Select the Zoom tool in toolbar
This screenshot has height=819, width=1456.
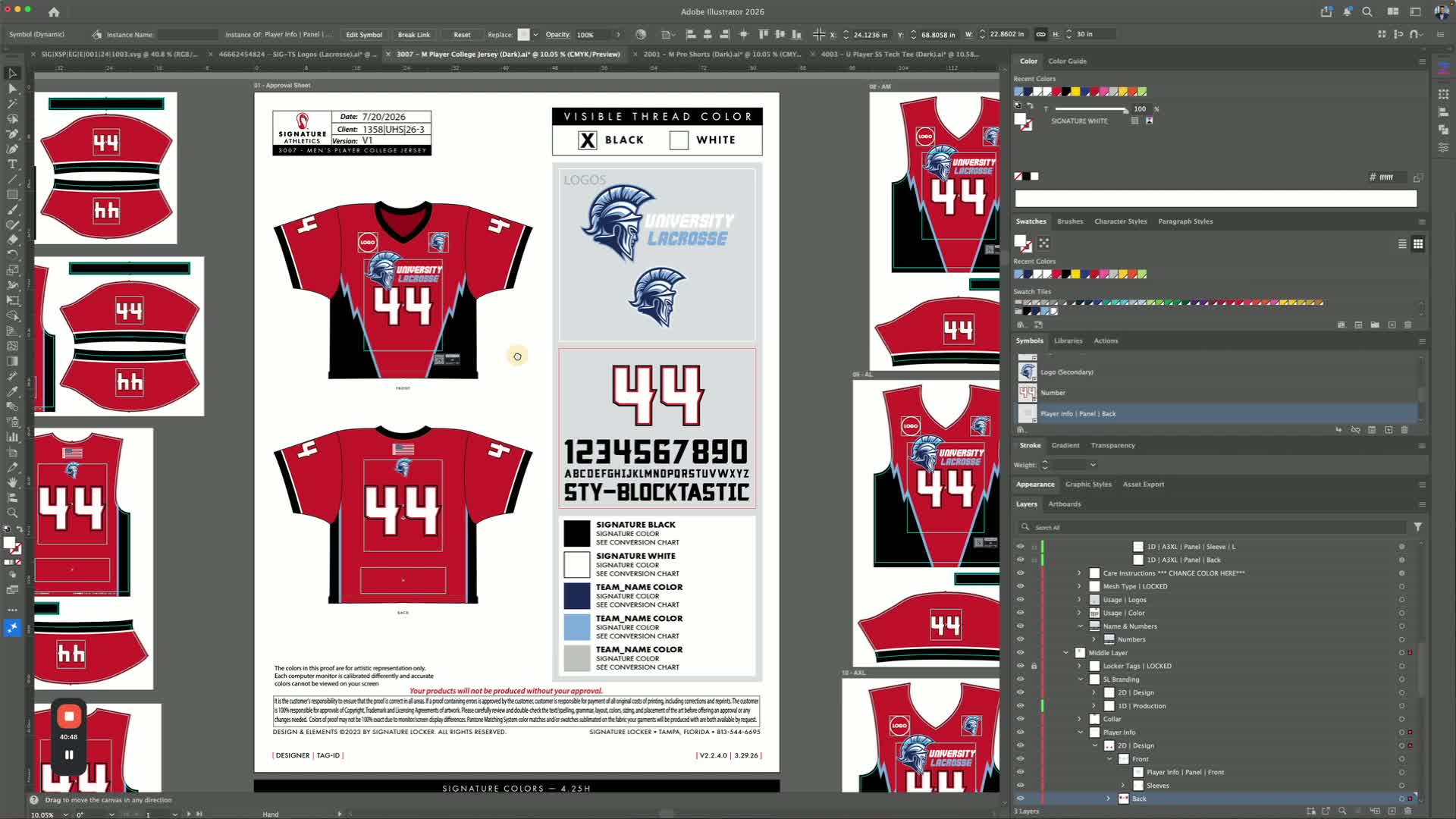click(x=12, y=513)
